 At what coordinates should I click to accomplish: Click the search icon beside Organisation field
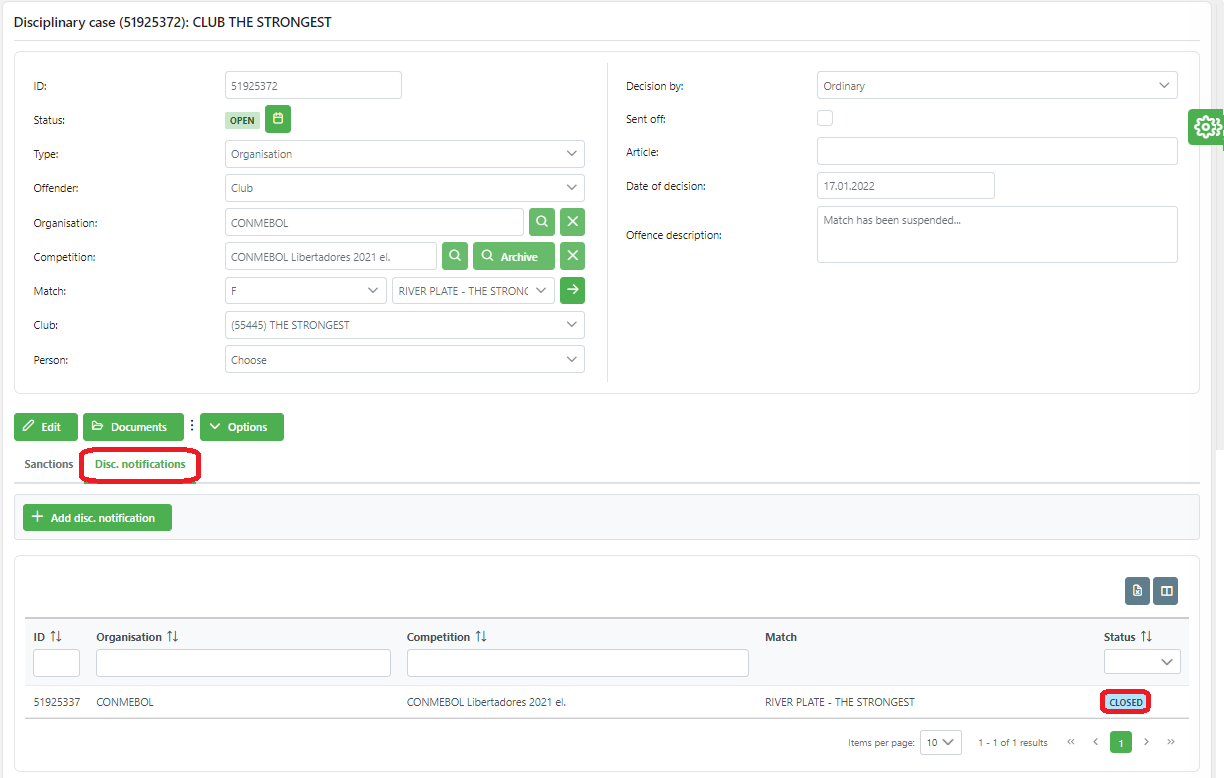541,222
